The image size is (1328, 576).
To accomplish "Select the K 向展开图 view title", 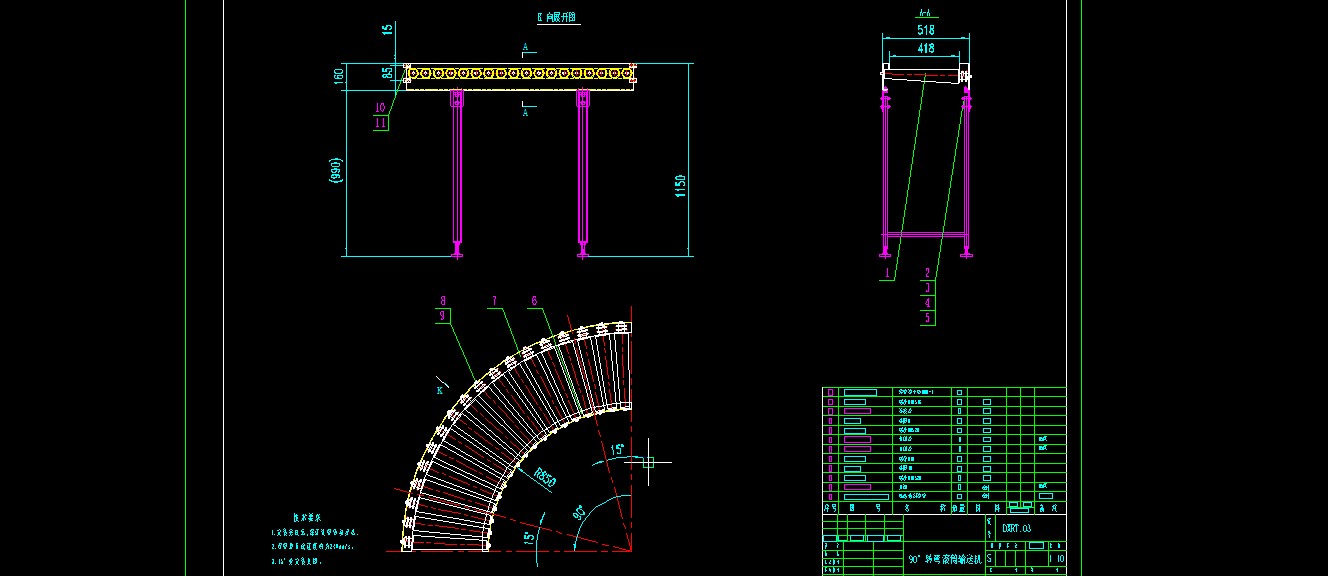I will [557, 18].
